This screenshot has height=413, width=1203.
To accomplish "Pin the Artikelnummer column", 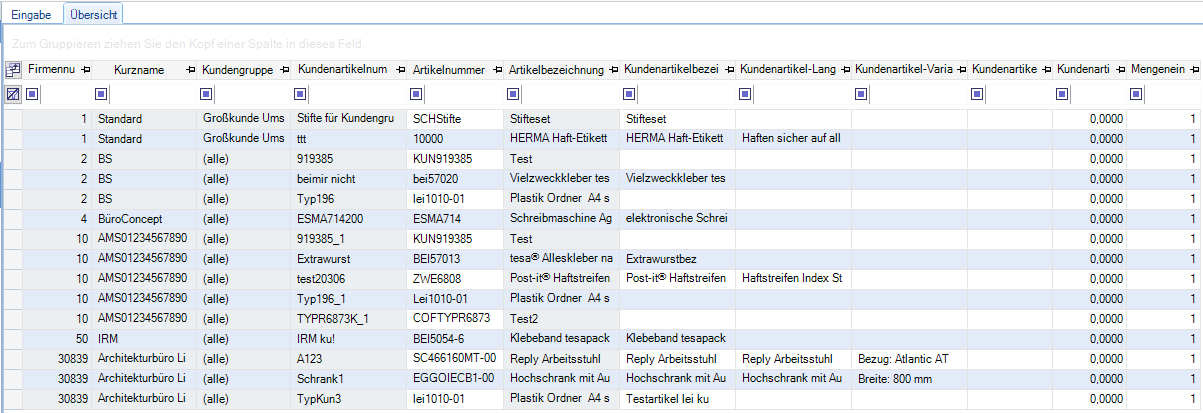I will click(x=497, y=70).
